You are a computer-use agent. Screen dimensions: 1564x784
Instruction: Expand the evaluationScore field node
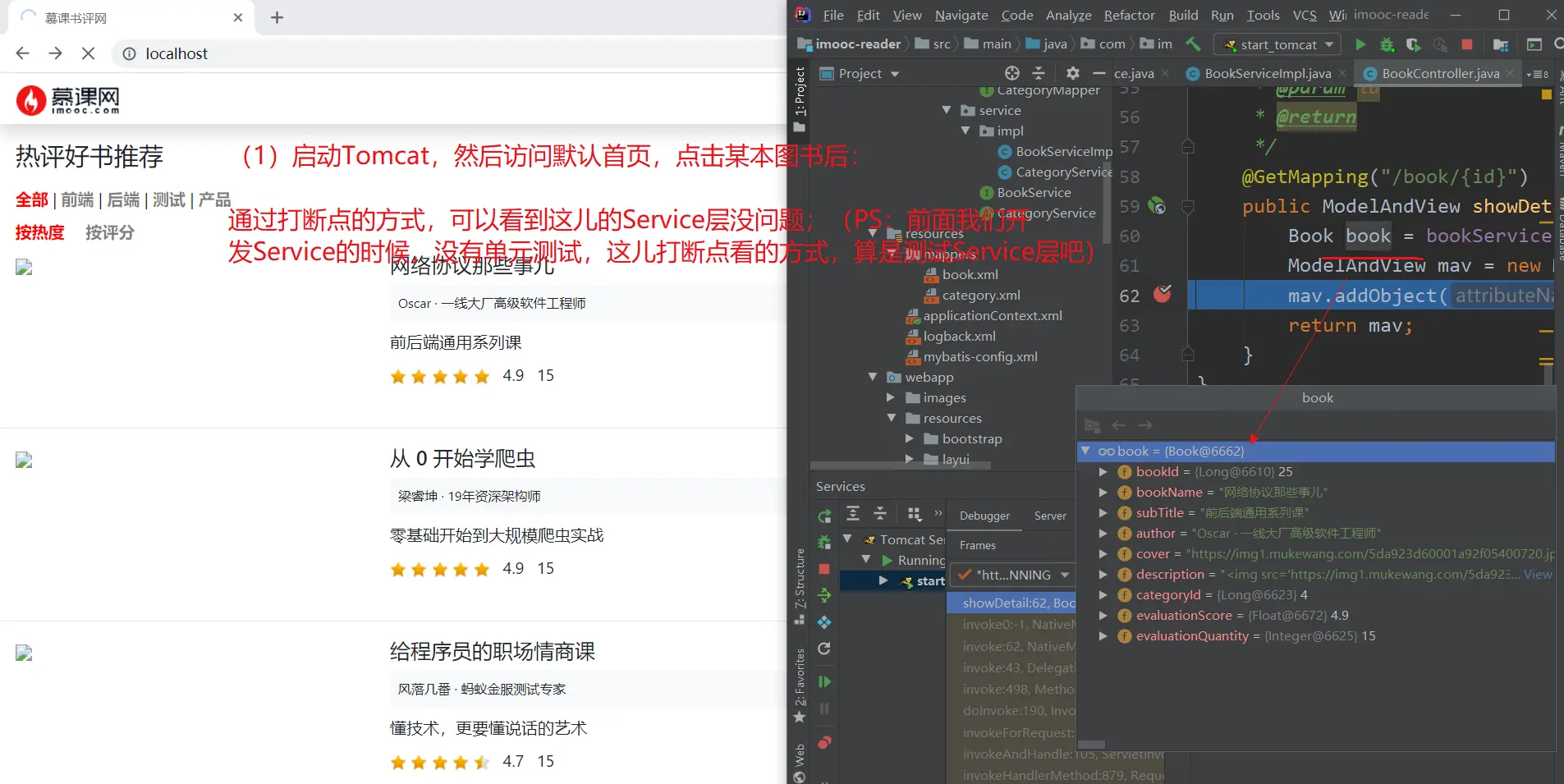point(1103,616)
